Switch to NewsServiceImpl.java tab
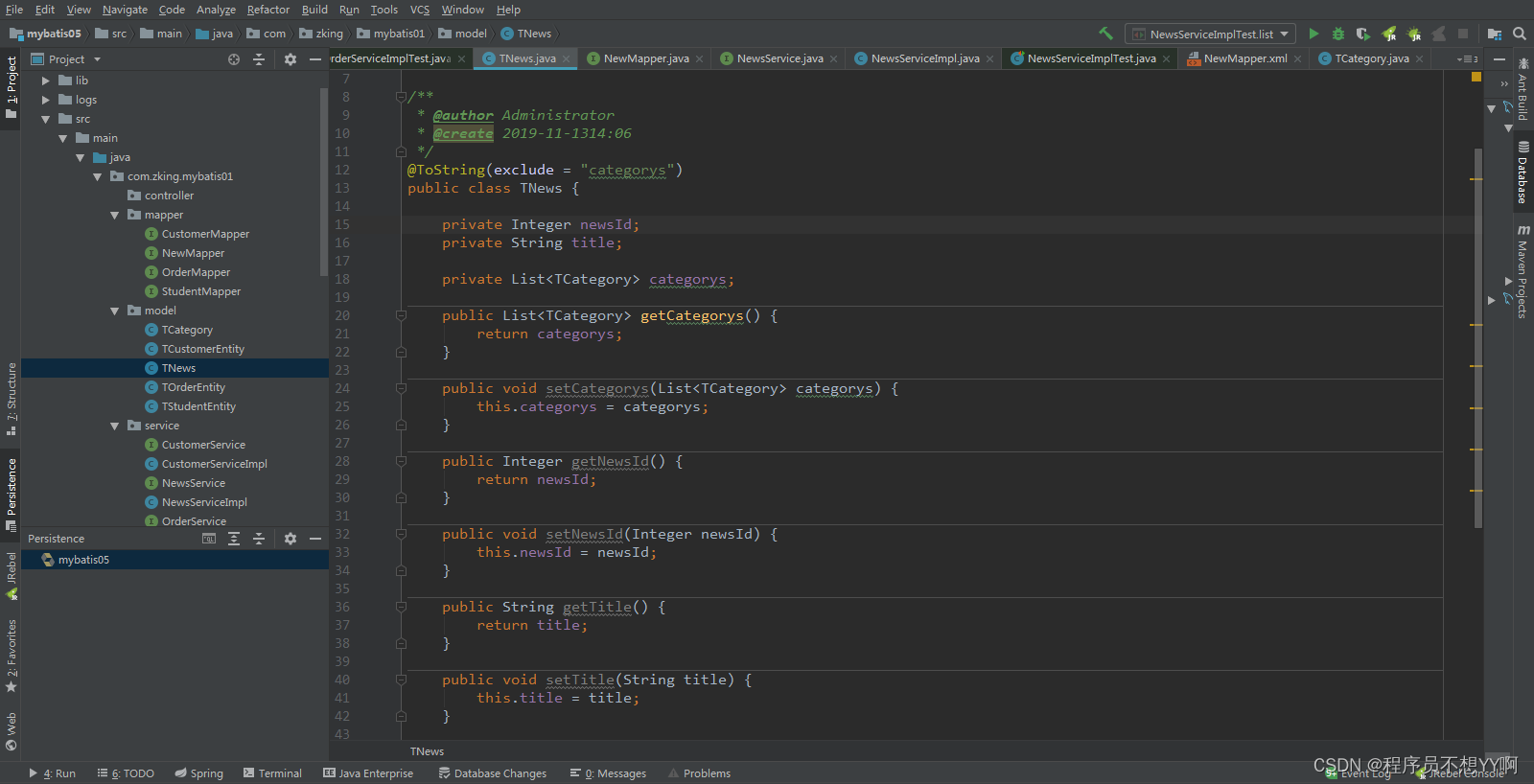This screenshot has height=784, width=1534. coord(925,59)
